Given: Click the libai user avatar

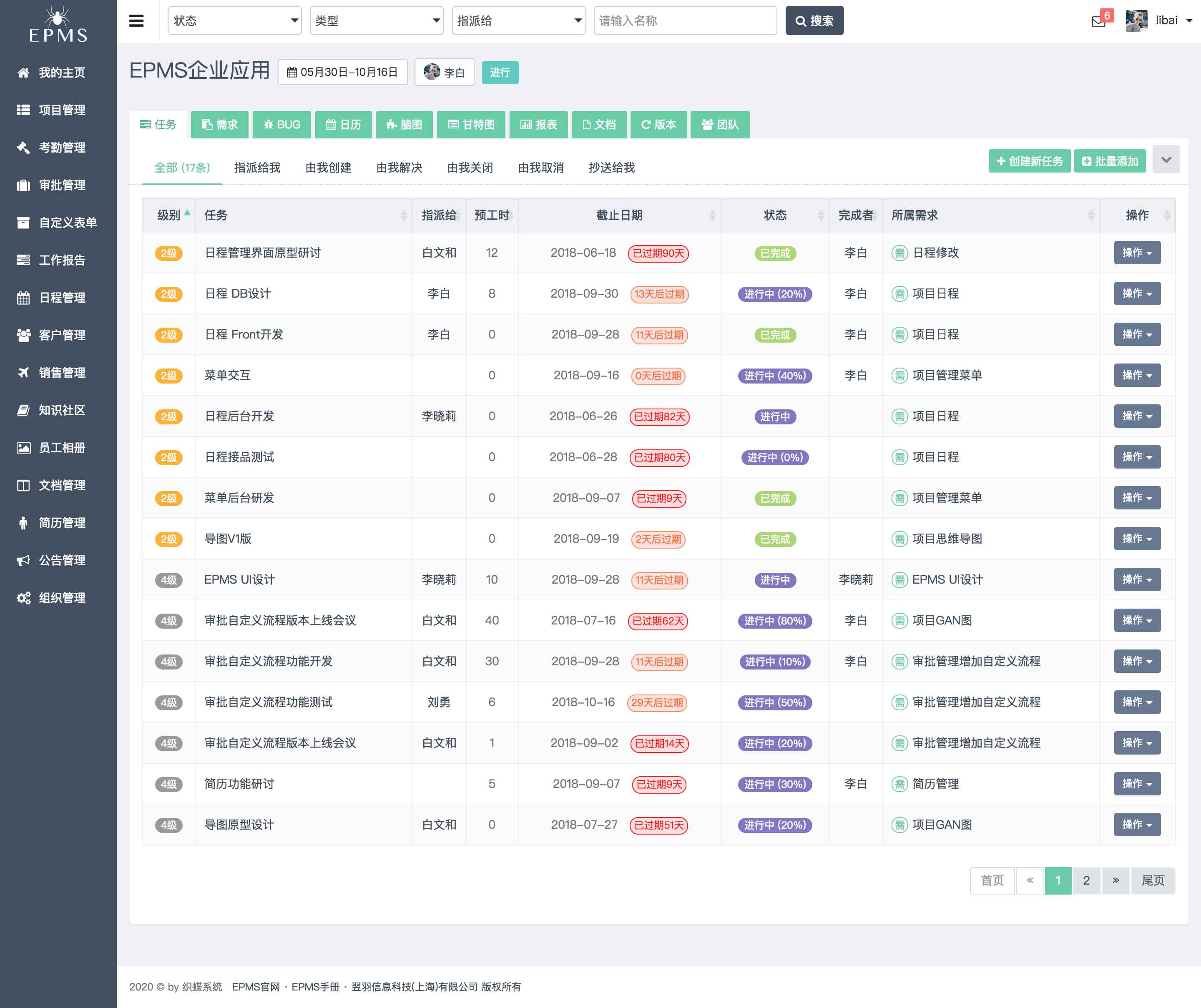Looking at the screenshot, I should coord(1136,20).
